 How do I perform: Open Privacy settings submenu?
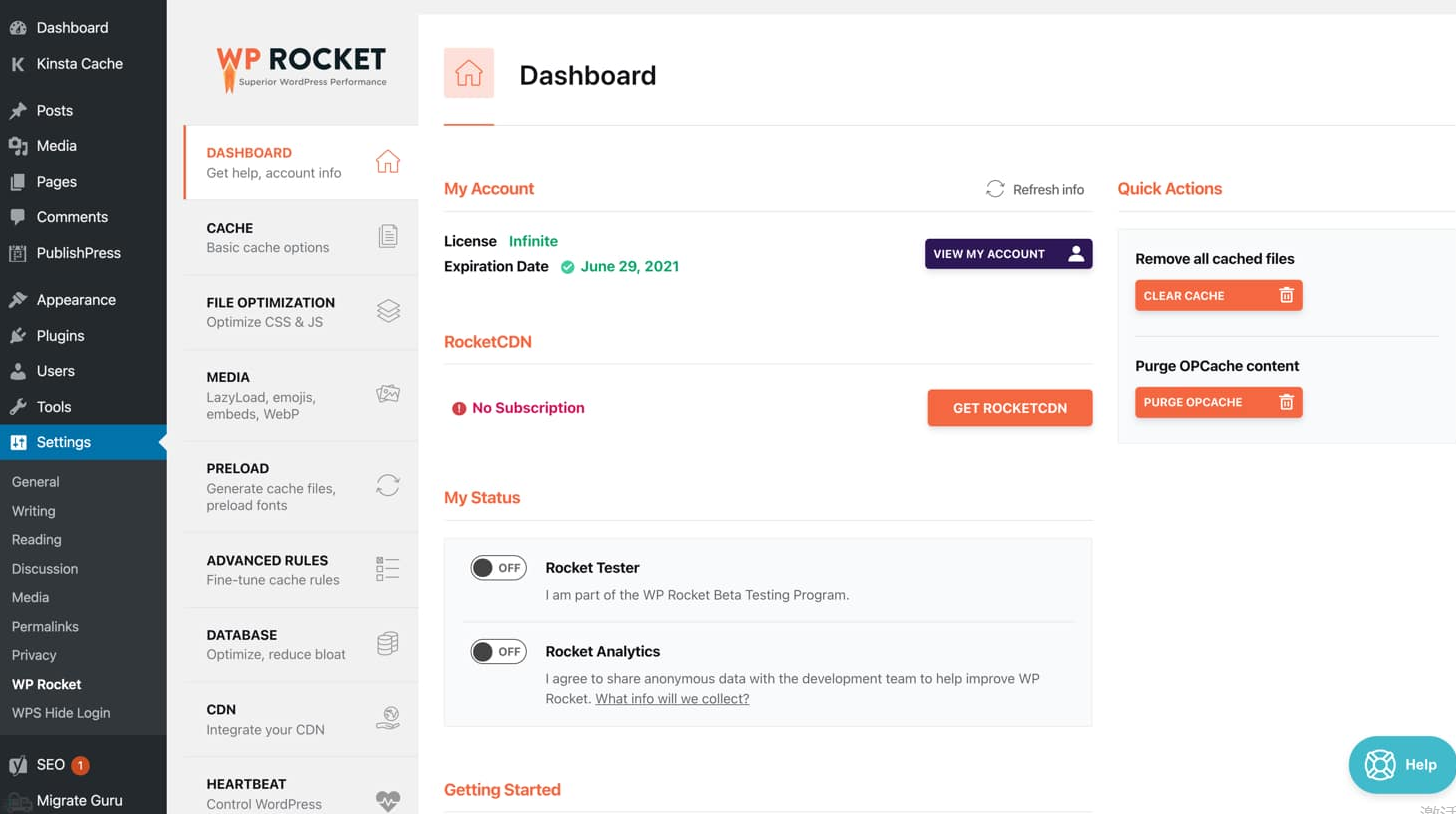(34, 656)
